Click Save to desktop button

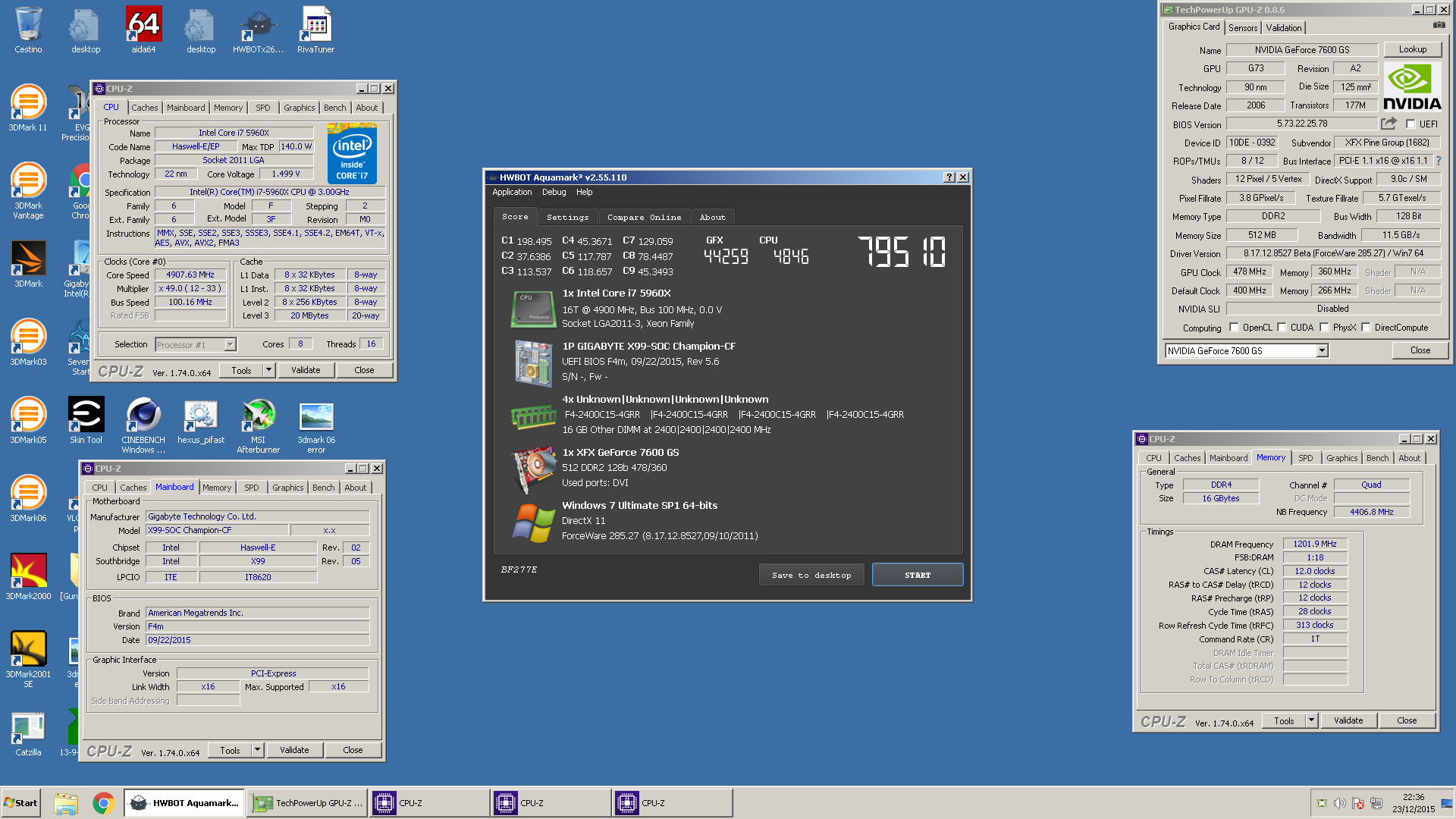811,575
